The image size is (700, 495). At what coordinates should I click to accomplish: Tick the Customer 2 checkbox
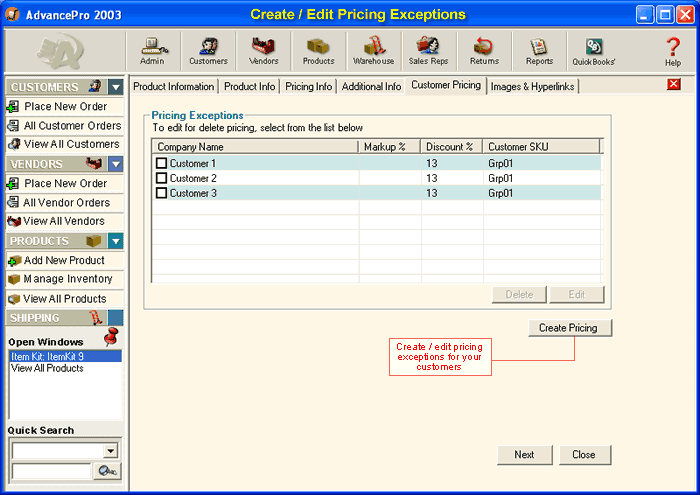coord(162,178)
